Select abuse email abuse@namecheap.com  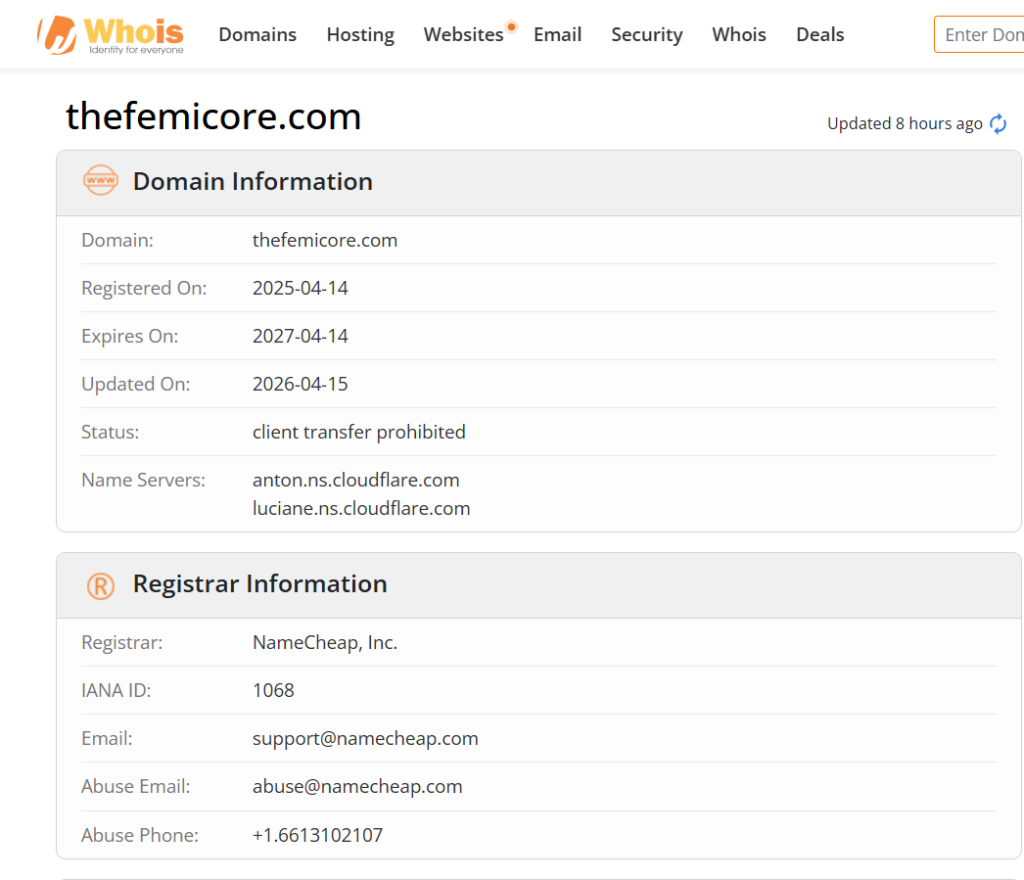click(357, 787)
